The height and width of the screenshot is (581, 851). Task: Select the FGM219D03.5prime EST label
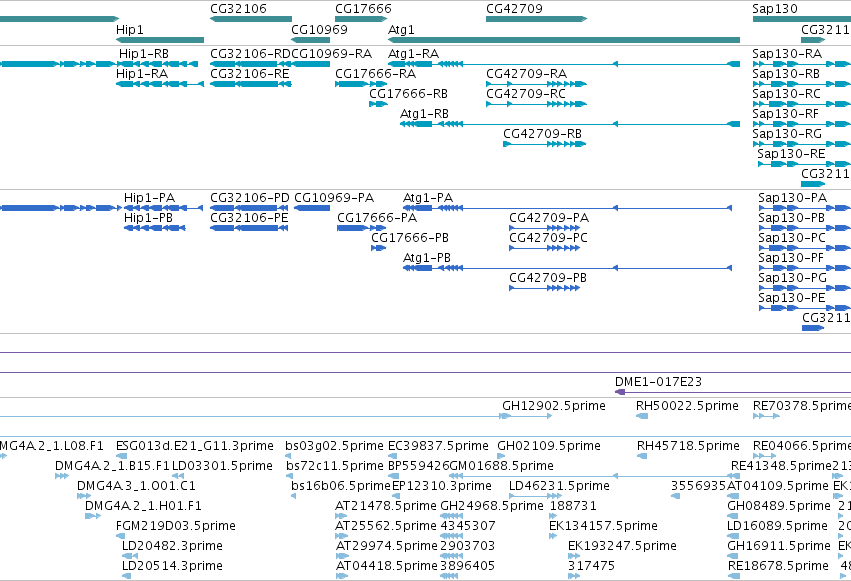click(x=176, y=527)
